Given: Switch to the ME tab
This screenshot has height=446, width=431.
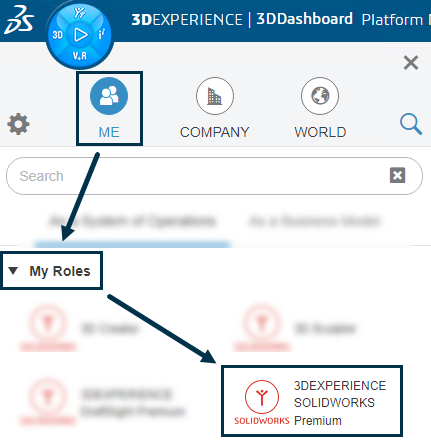Looking at the screenshot, I should click(x=109, y=108).
